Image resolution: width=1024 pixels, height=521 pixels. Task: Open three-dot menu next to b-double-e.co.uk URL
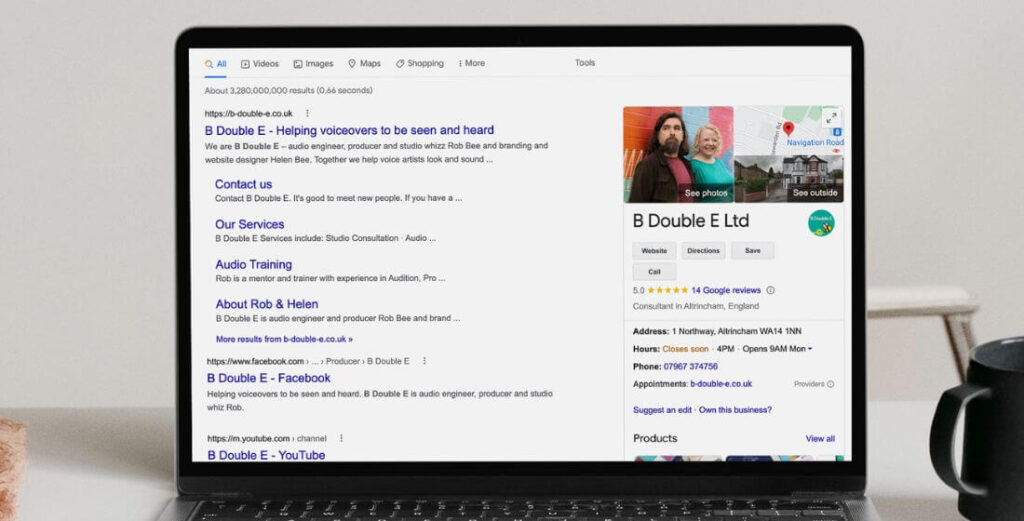pyautogui.click(x=307, y=114)
